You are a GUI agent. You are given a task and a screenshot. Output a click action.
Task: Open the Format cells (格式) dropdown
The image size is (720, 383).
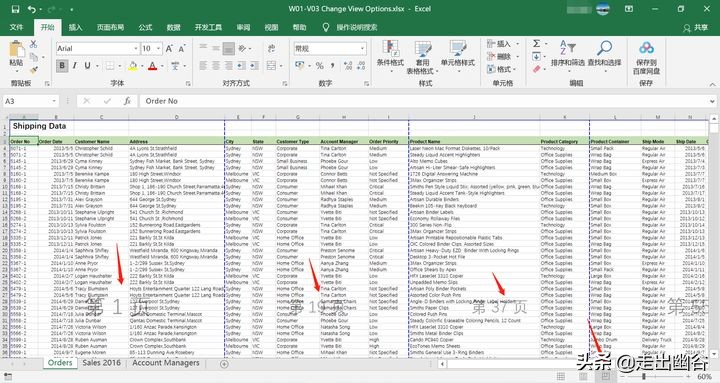point(501,69)
